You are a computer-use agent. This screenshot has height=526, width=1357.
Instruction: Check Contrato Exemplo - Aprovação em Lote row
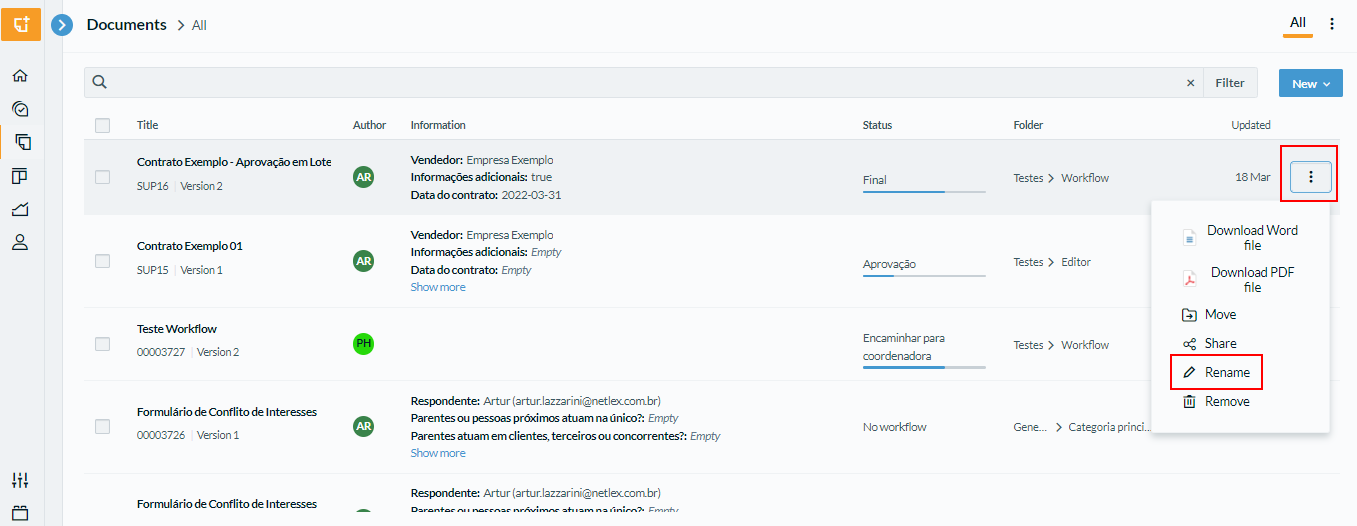pyautogui.click(x=103, y=177)
